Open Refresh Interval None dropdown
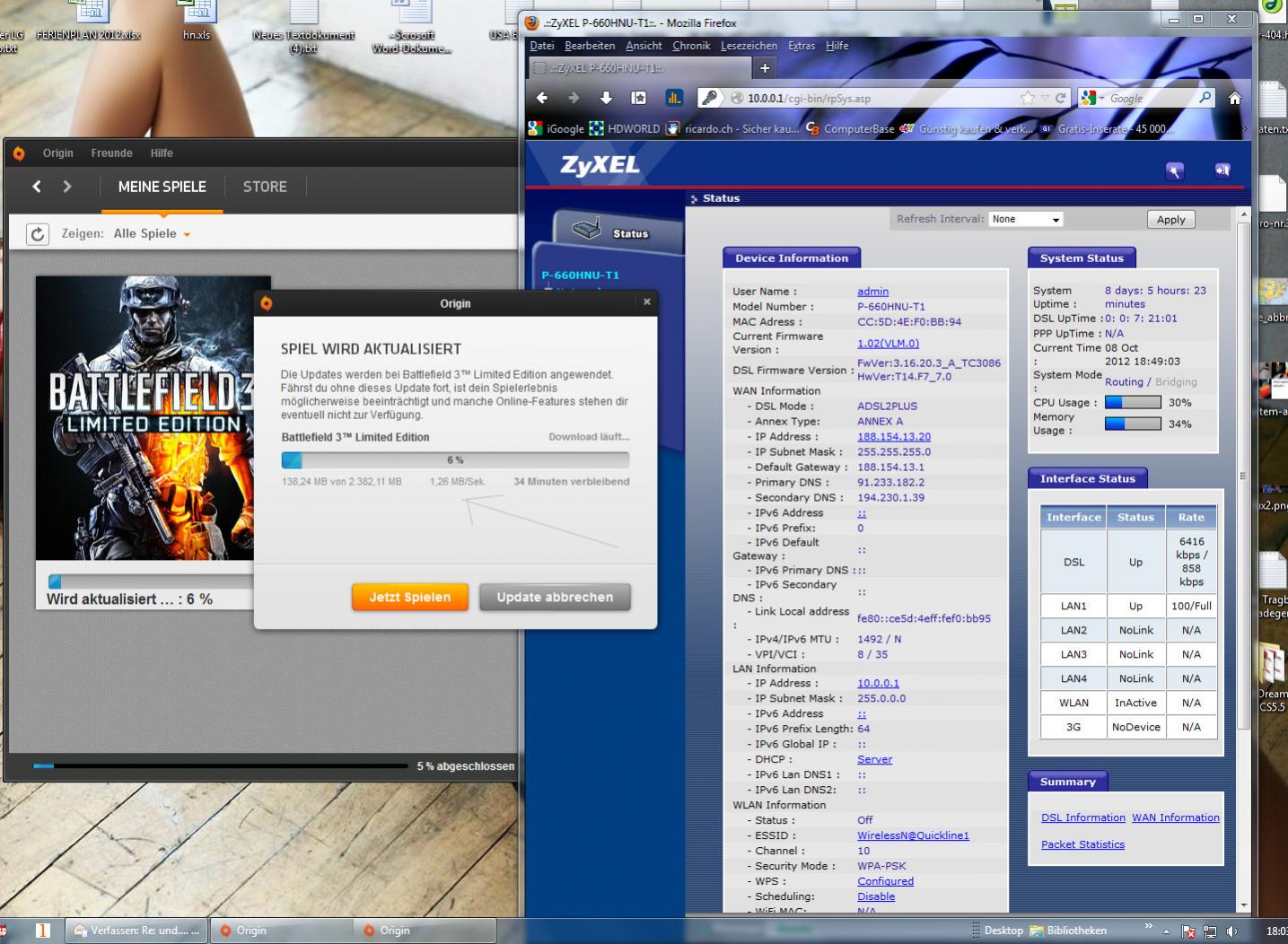This screenshot has width=1288, height=944. [x=1026, y=219]
